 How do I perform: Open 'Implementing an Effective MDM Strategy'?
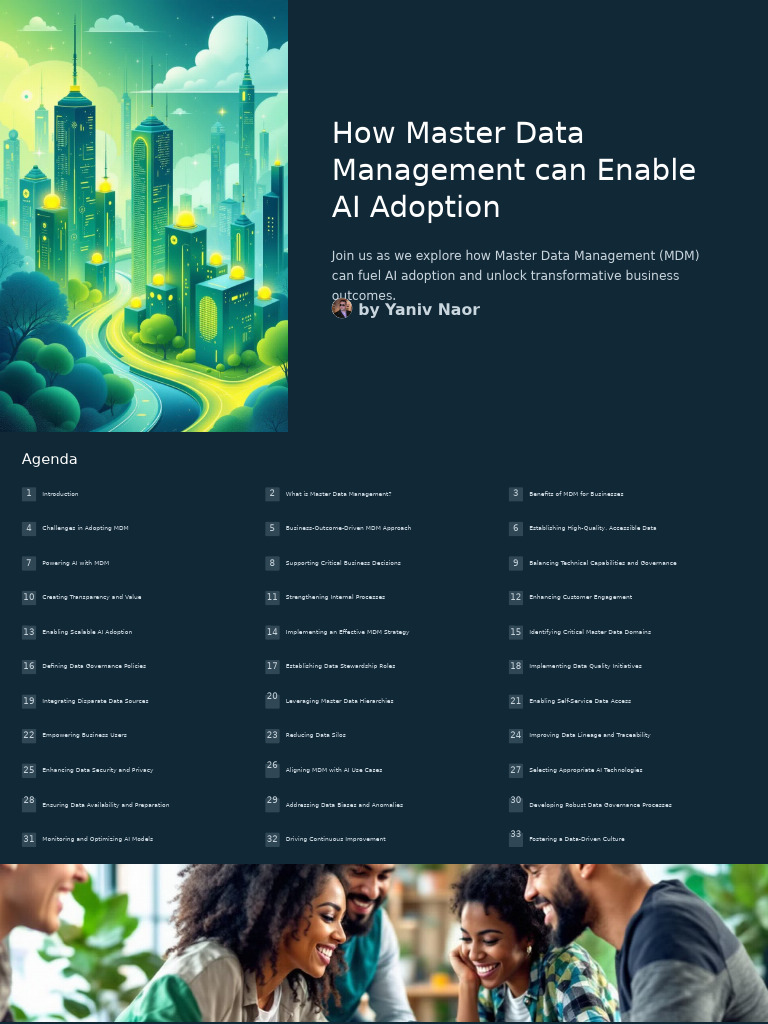347,632
